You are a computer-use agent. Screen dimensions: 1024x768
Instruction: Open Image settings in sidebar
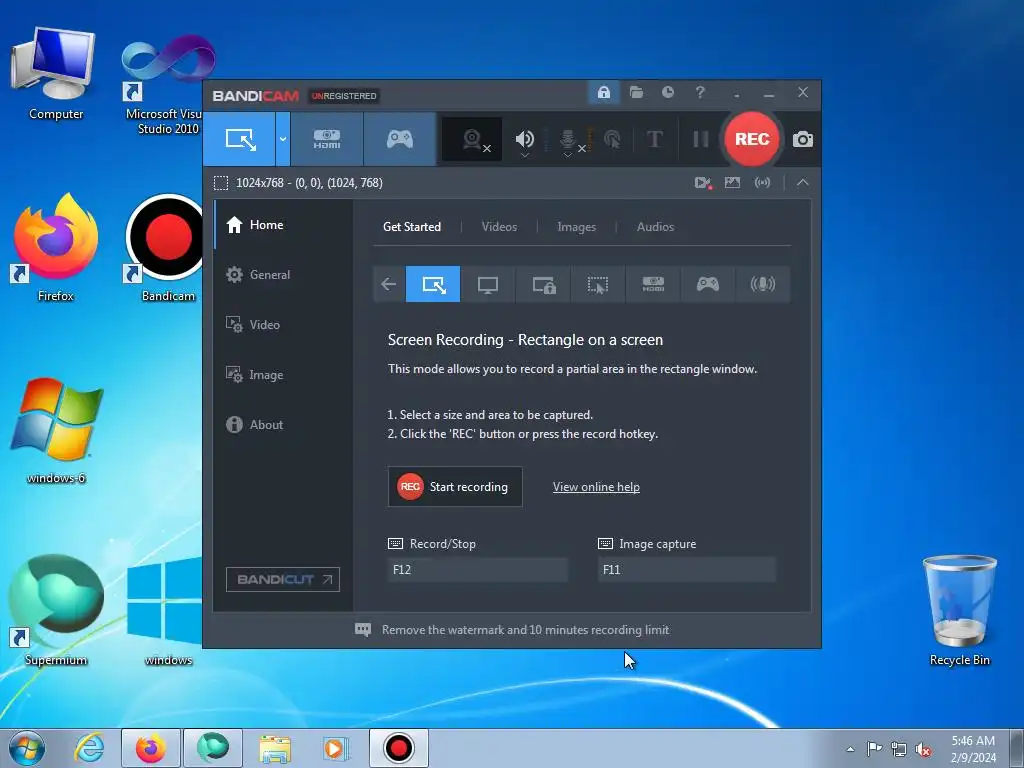click(x=283, y=375)
